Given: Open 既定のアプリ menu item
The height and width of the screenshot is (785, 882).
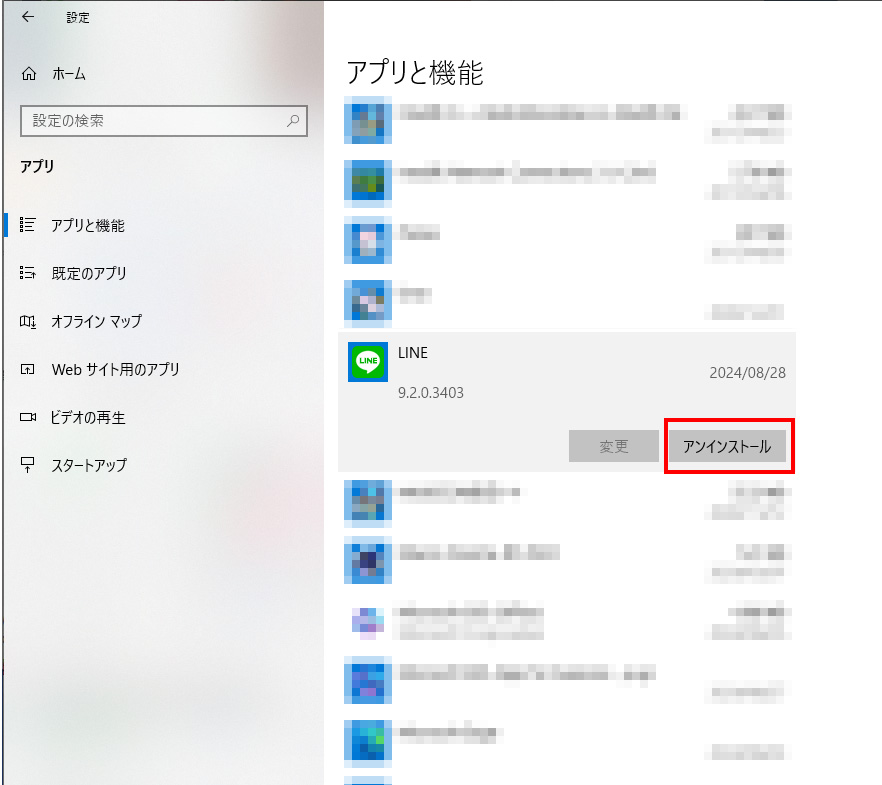Looking at the screenshot, I should coord(89,273).
